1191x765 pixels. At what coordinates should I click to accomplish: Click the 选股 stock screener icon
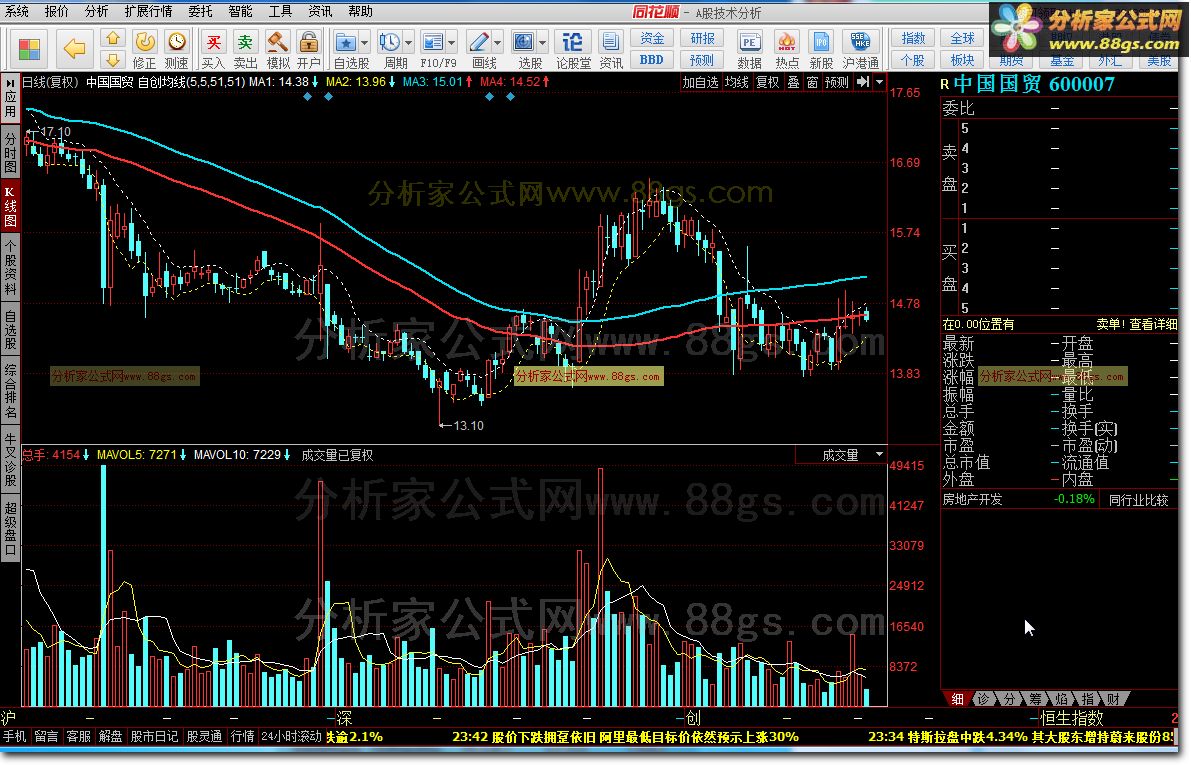tap(524, 42)
